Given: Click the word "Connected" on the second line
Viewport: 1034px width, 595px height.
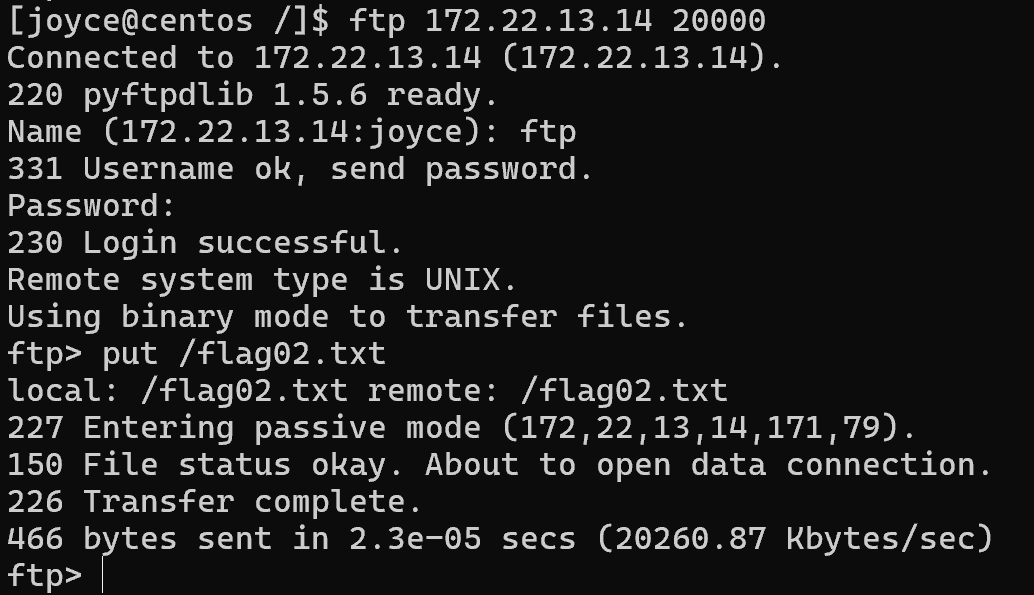Looking at the screenshot, I should pos(92,57).
